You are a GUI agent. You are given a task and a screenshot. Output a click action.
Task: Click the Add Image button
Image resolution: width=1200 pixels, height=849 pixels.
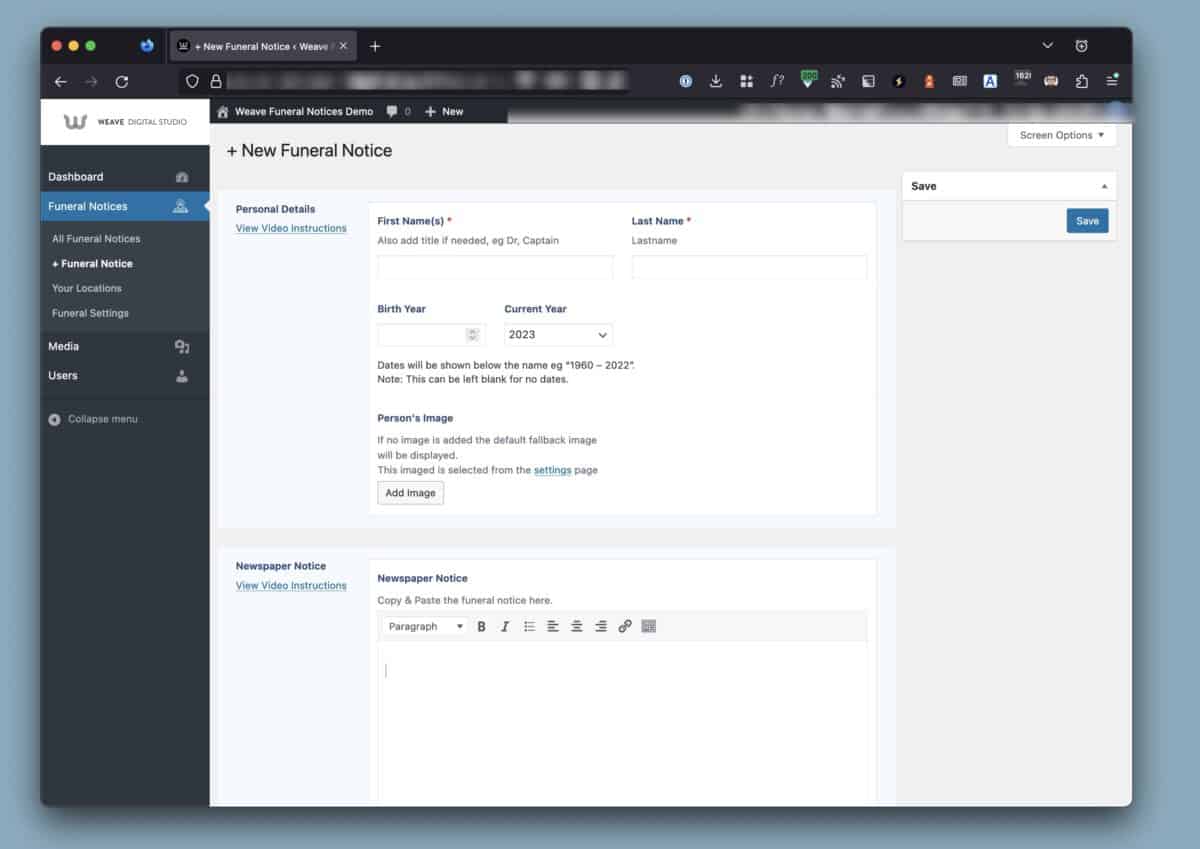click(x=410, y=493)
